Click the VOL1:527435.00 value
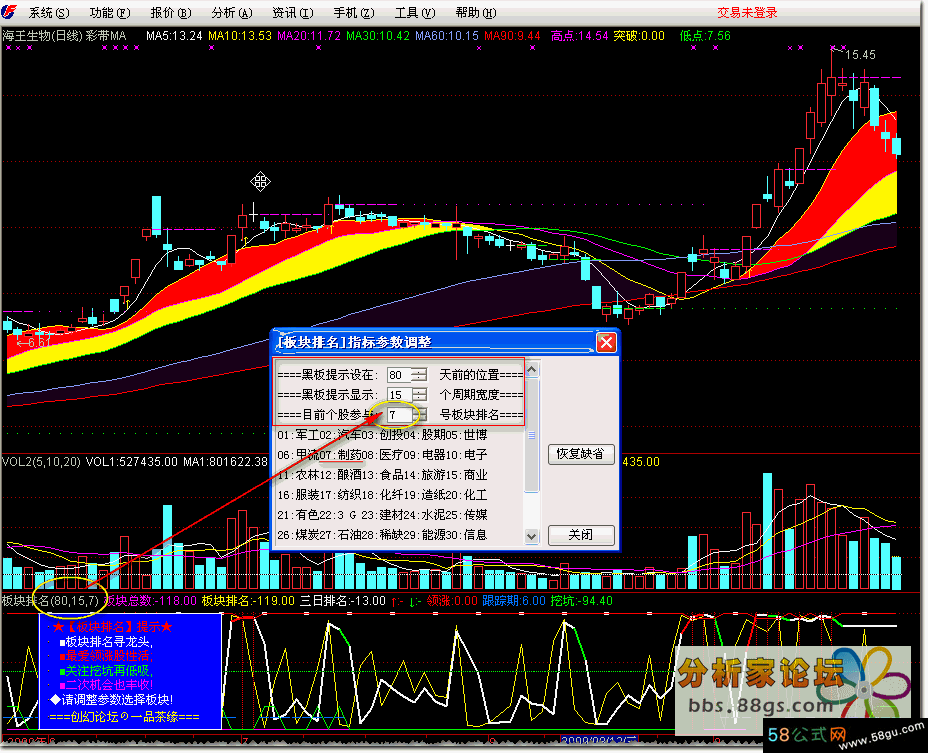This screenshot has height=753, width=928. tap(131, 461)
